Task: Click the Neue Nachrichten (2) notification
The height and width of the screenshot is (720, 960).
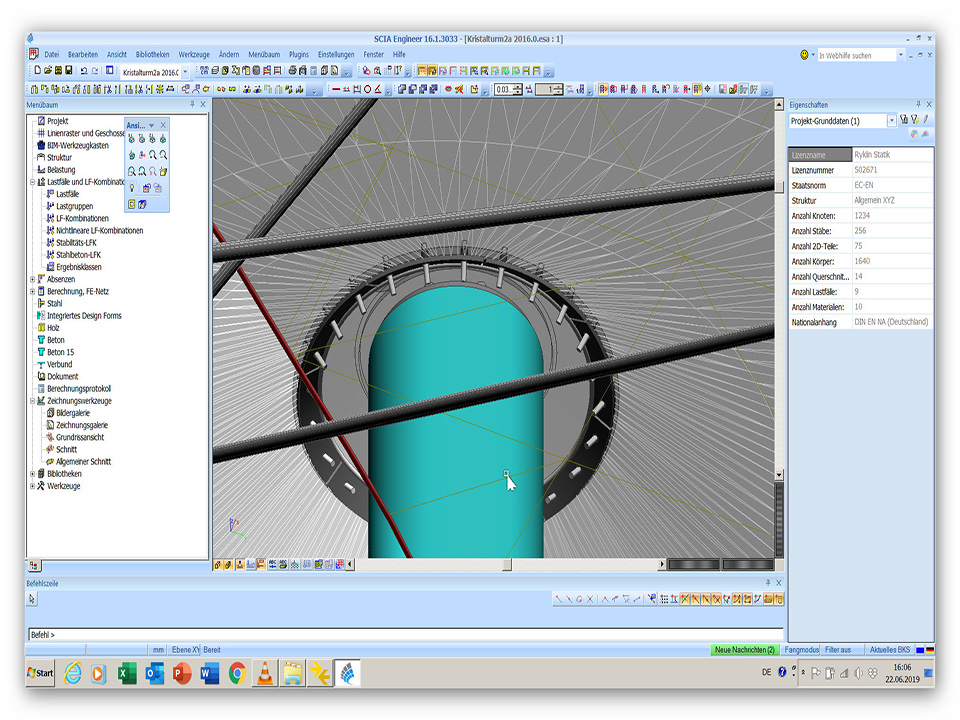Action: [744, 650]
